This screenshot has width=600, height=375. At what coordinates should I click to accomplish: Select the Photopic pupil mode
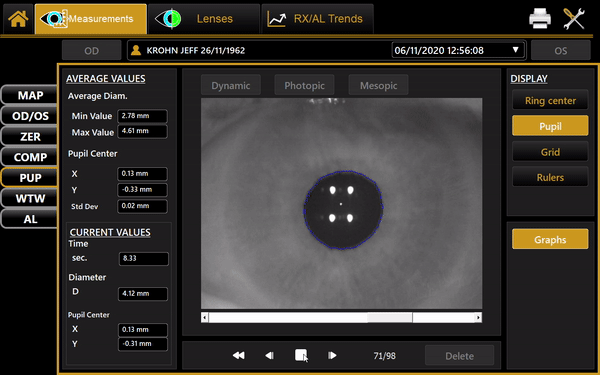click(x=304, y=85)
